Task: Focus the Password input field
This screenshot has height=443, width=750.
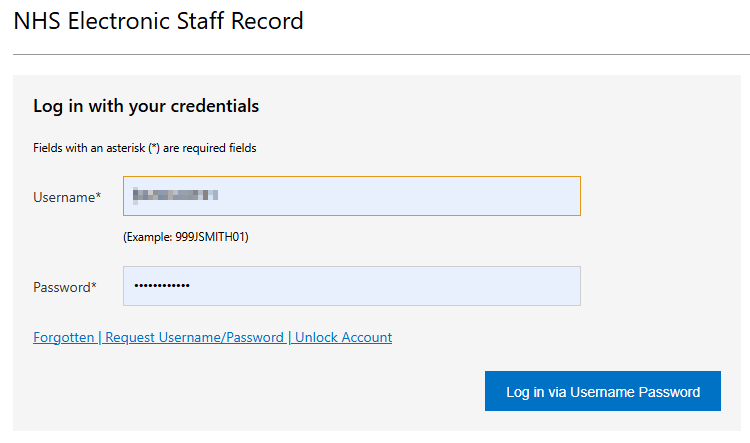Action: tap(352, 286)
